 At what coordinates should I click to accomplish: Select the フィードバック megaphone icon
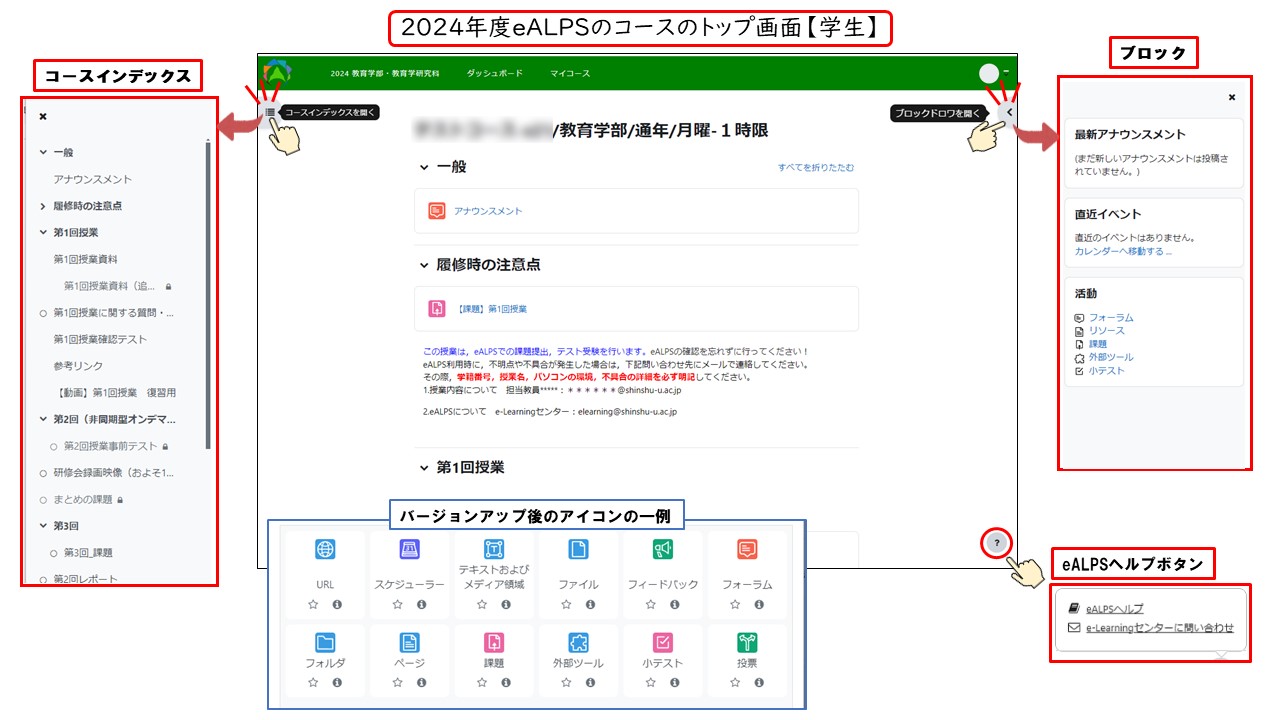[x=663, y=549]
